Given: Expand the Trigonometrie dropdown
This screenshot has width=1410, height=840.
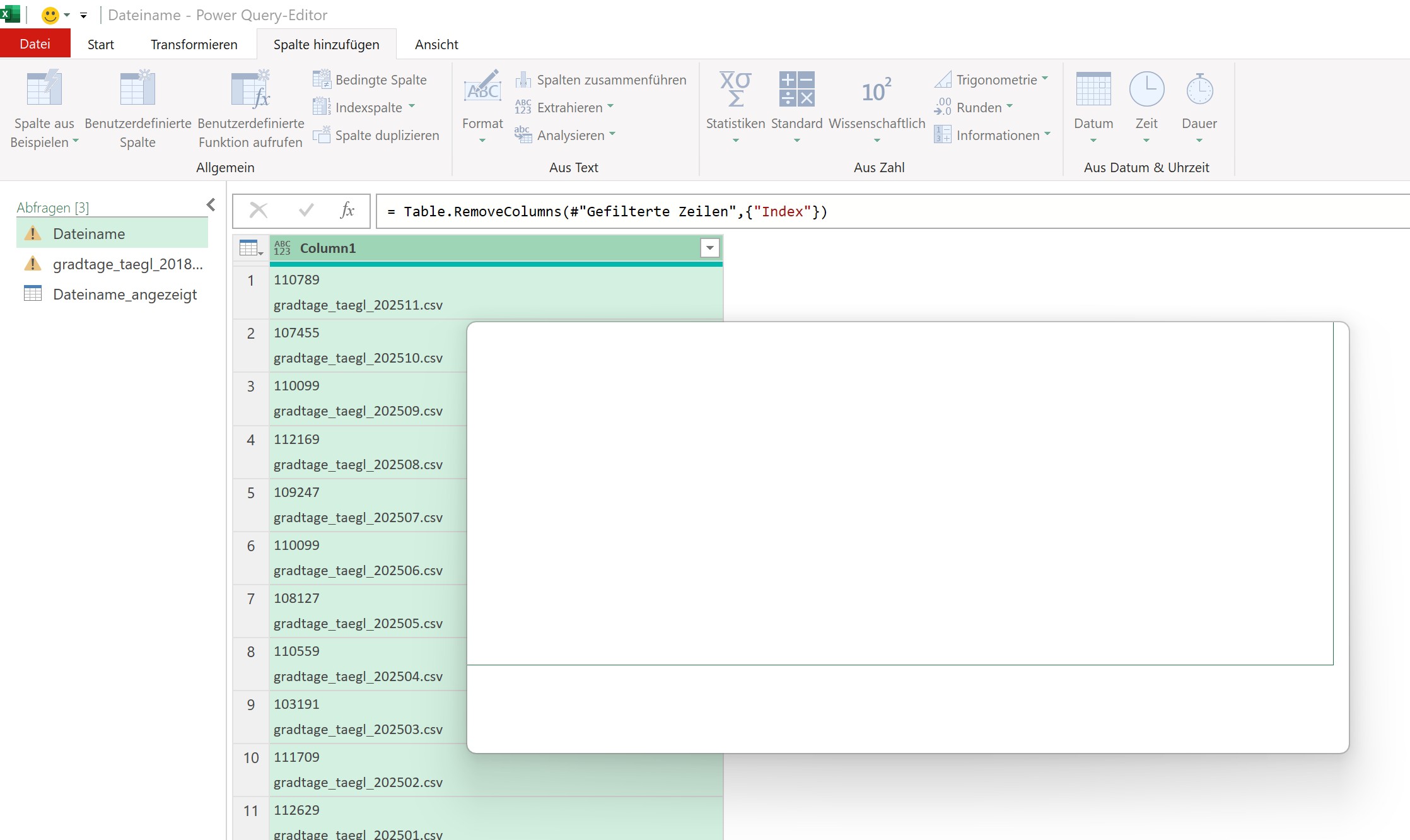Looking at the screenshot, I should pyautogui.click(x=1045, y=79).
